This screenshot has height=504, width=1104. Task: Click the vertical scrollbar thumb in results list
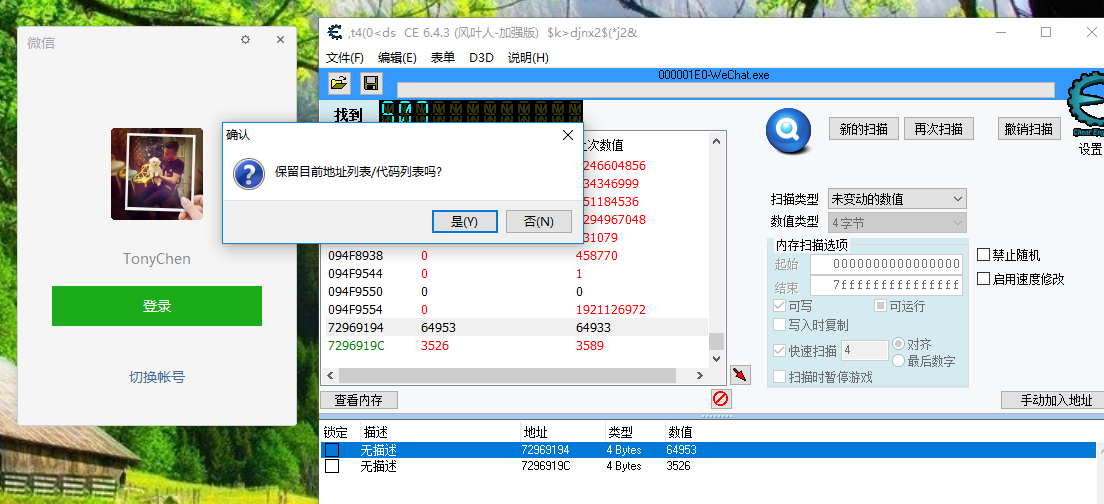point(716,341)
